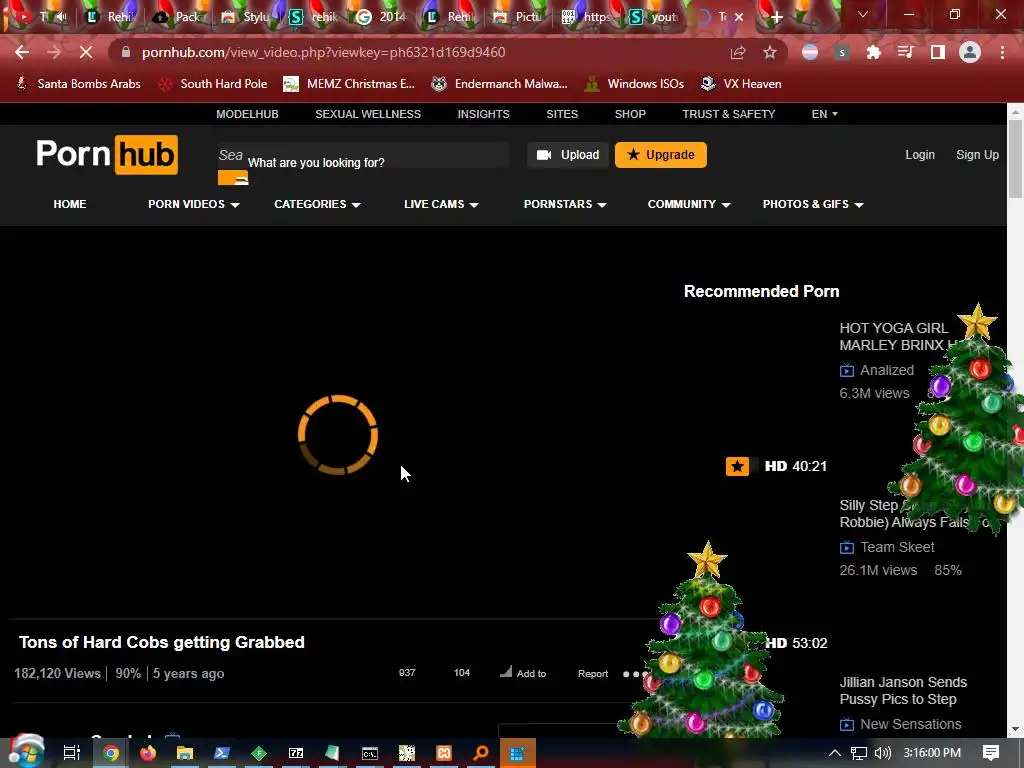
Task: Open the SHOP top link
Action: [x=630, y=114]
